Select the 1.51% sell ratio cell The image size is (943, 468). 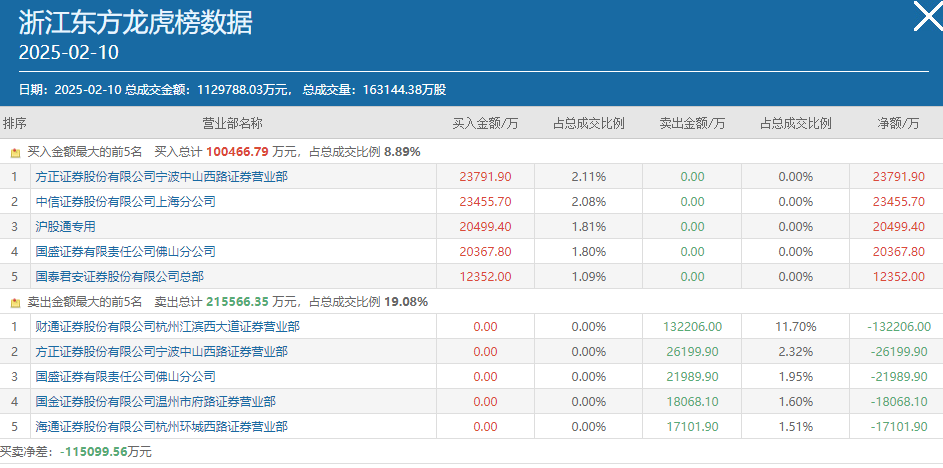point(796,426)
